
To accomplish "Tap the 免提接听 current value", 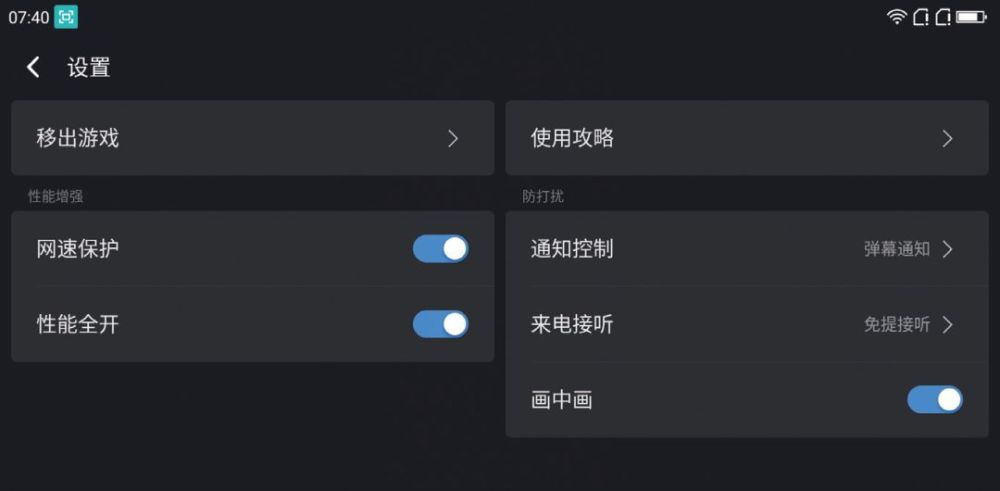I will 897,324.
